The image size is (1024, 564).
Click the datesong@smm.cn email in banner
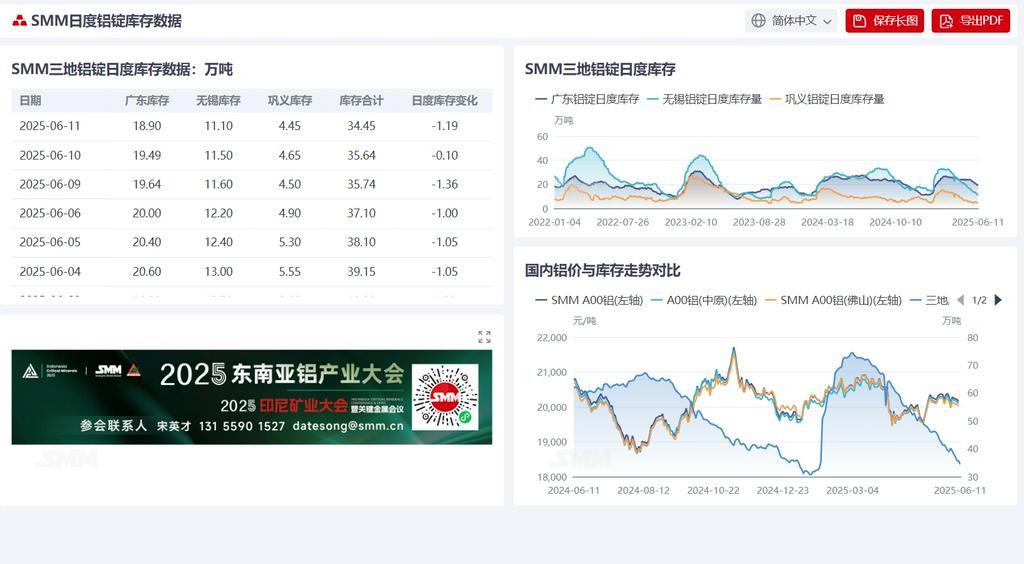[348, 426]
